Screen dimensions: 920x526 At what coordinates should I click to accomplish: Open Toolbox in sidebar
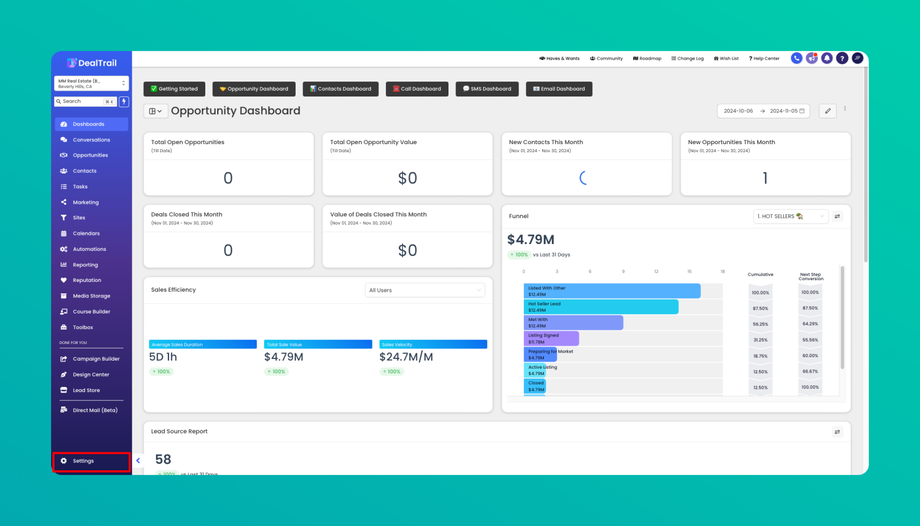[x=92, y=327]
